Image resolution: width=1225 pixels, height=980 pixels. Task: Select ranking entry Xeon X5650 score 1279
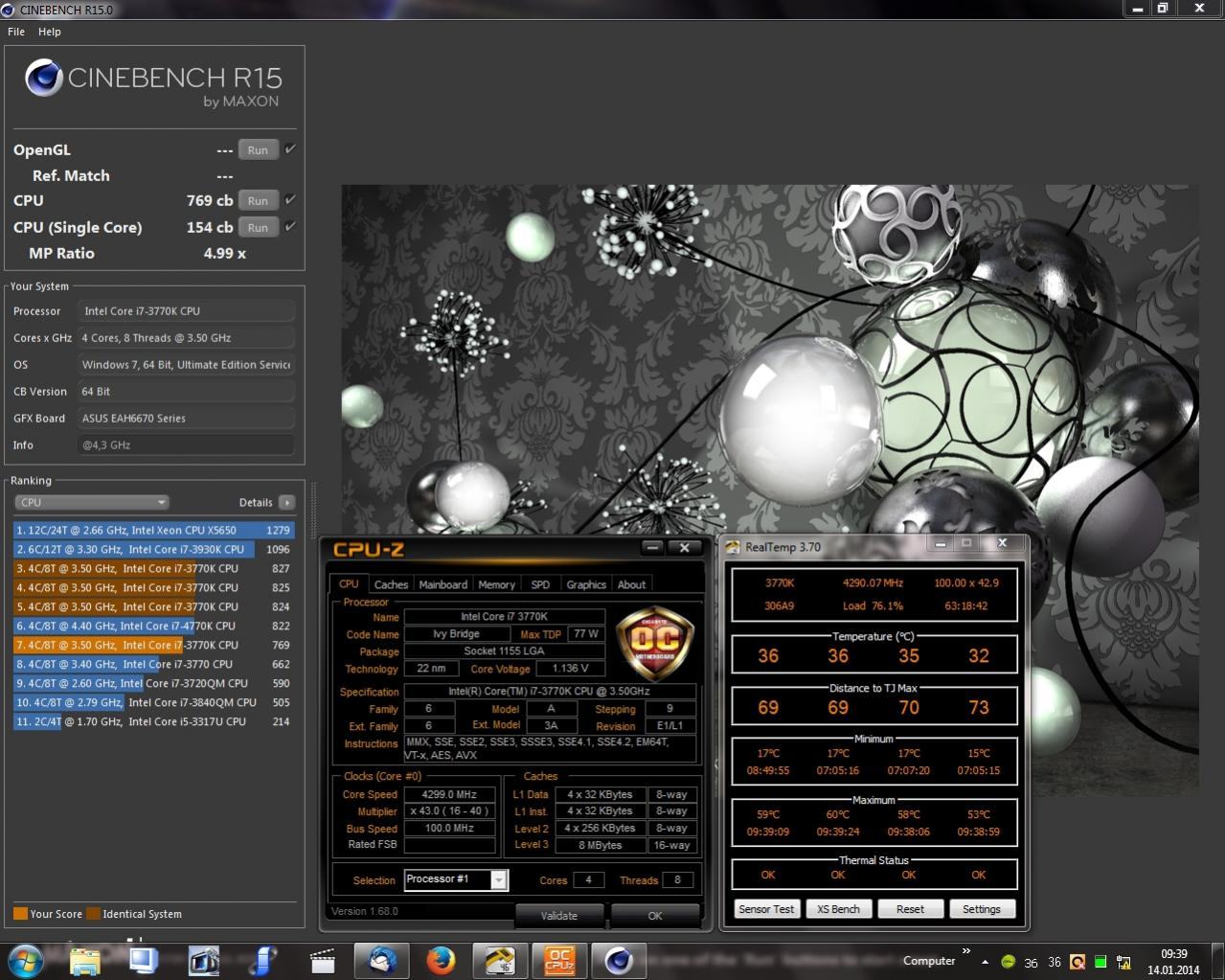pyautogui.click(x=153, y=530)
